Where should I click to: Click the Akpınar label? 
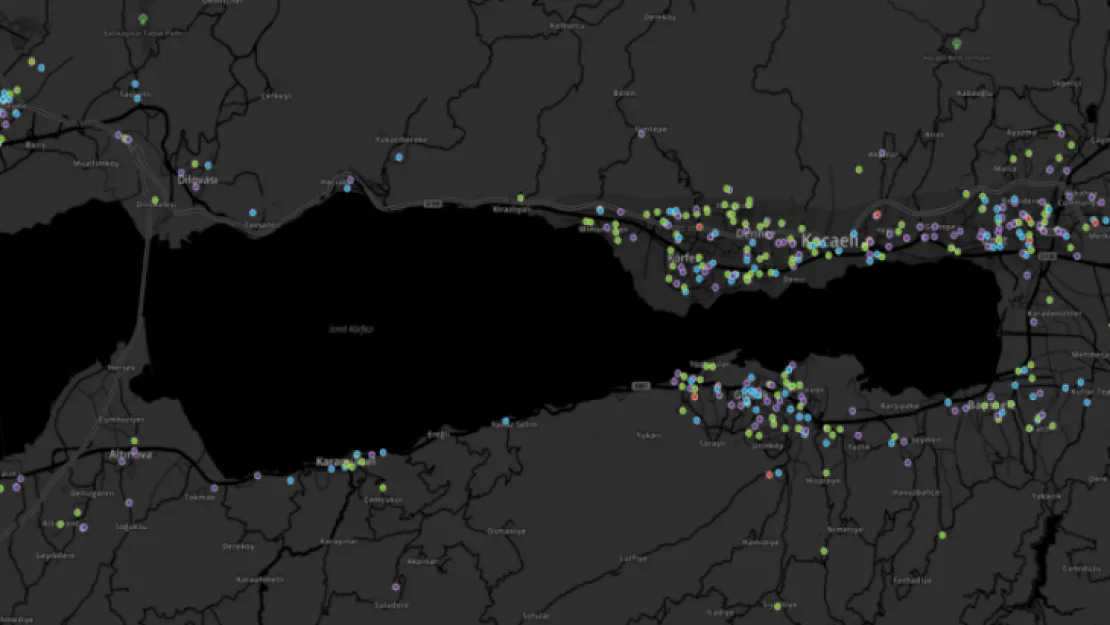422,561
